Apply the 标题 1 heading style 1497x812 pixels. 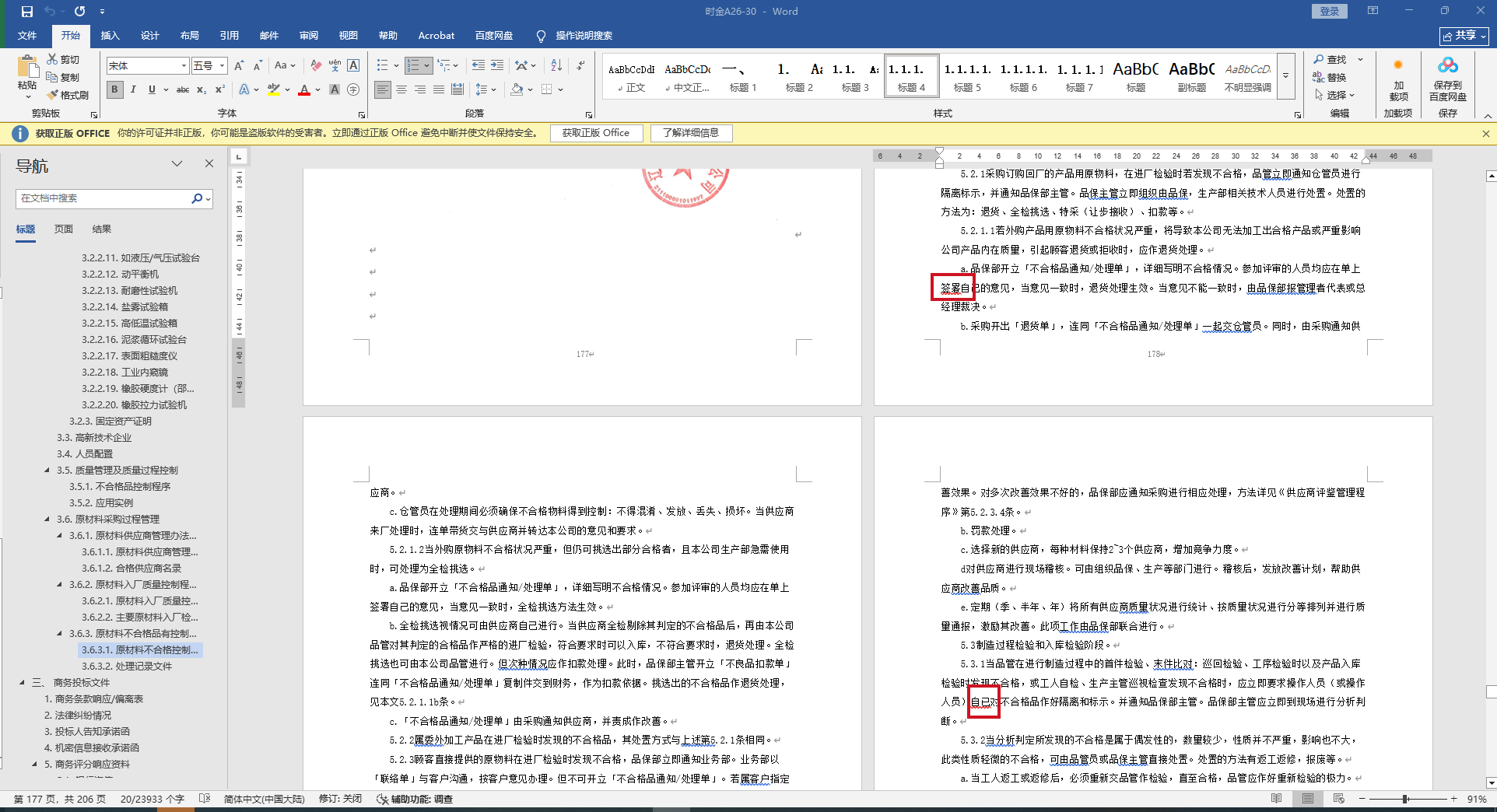pyautogui.click(x=743, y=76)
